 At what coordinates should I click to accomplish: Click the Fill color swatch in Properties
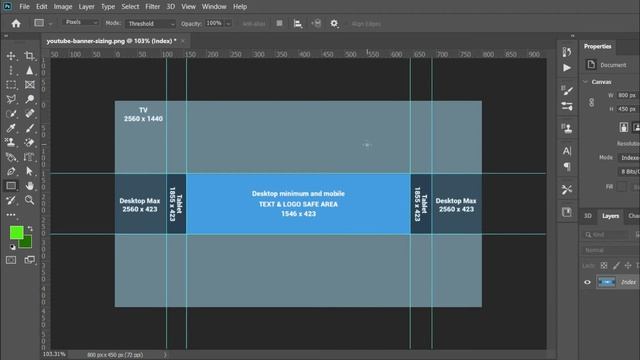tap(622, 187)
